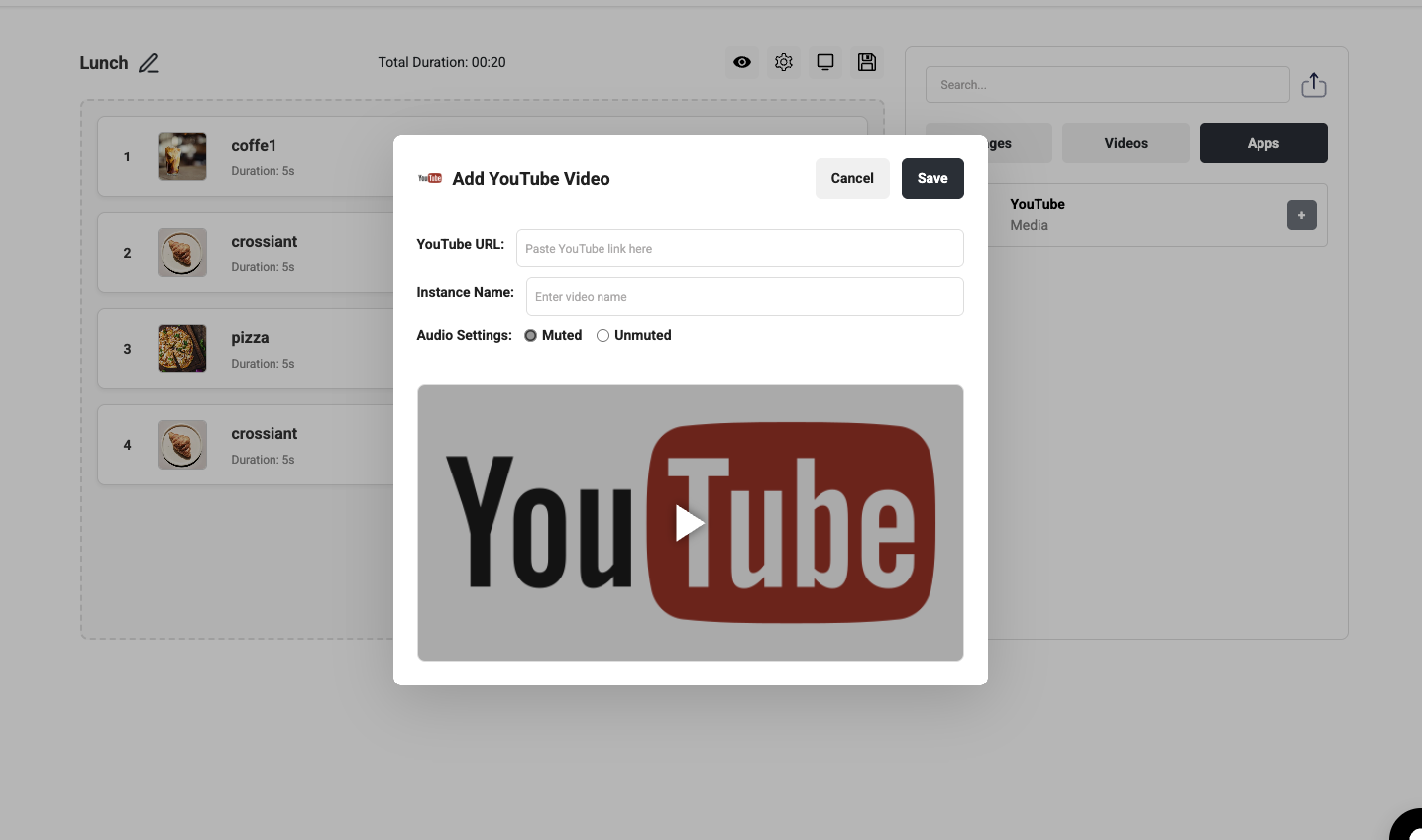The width and height of the screenshot is (1422, 840).
Task: Click the small YouTube logo in dialog header
Action: click(430, 179)
